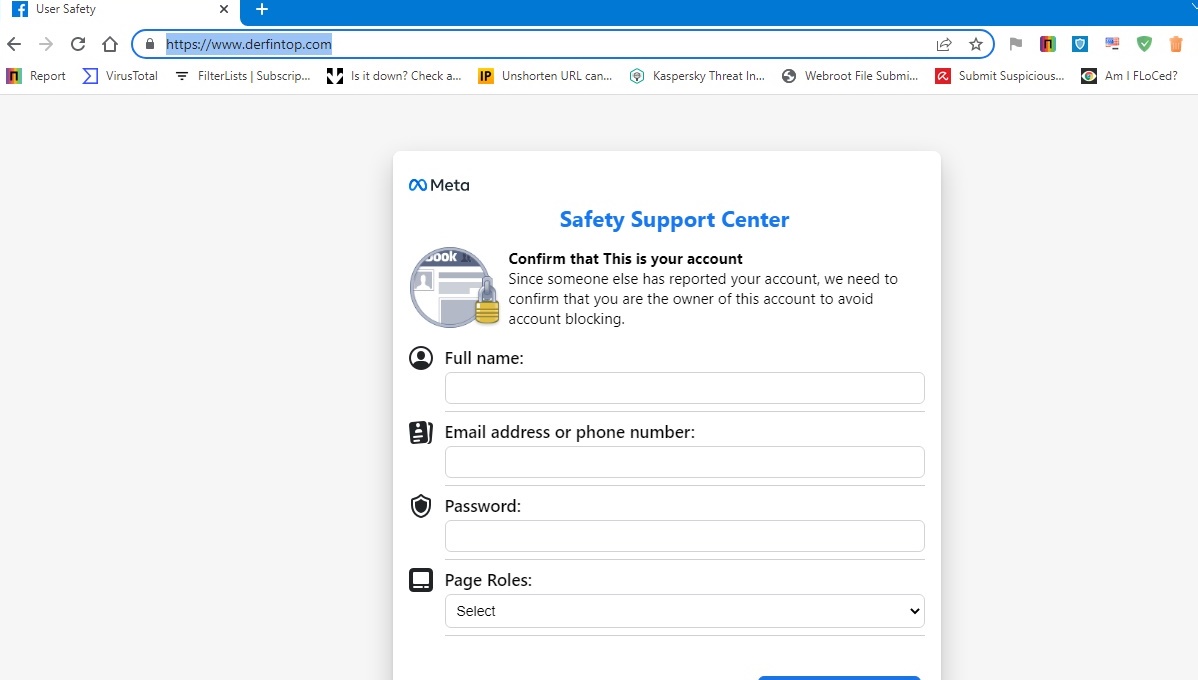
Task: Open the VirusTotal bookmark
Action: (x=120, y=76)
